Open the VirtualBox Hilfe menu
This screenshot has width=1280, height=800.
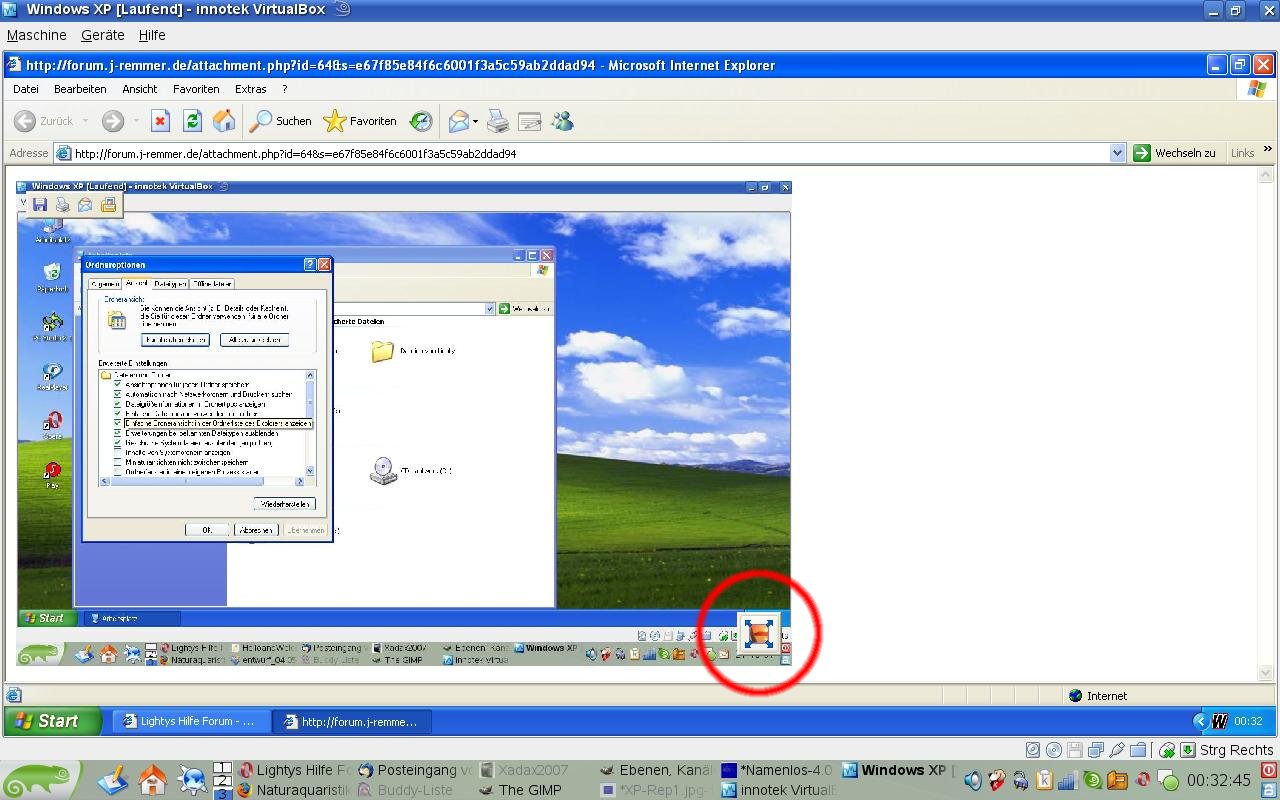tap(152, 35)
